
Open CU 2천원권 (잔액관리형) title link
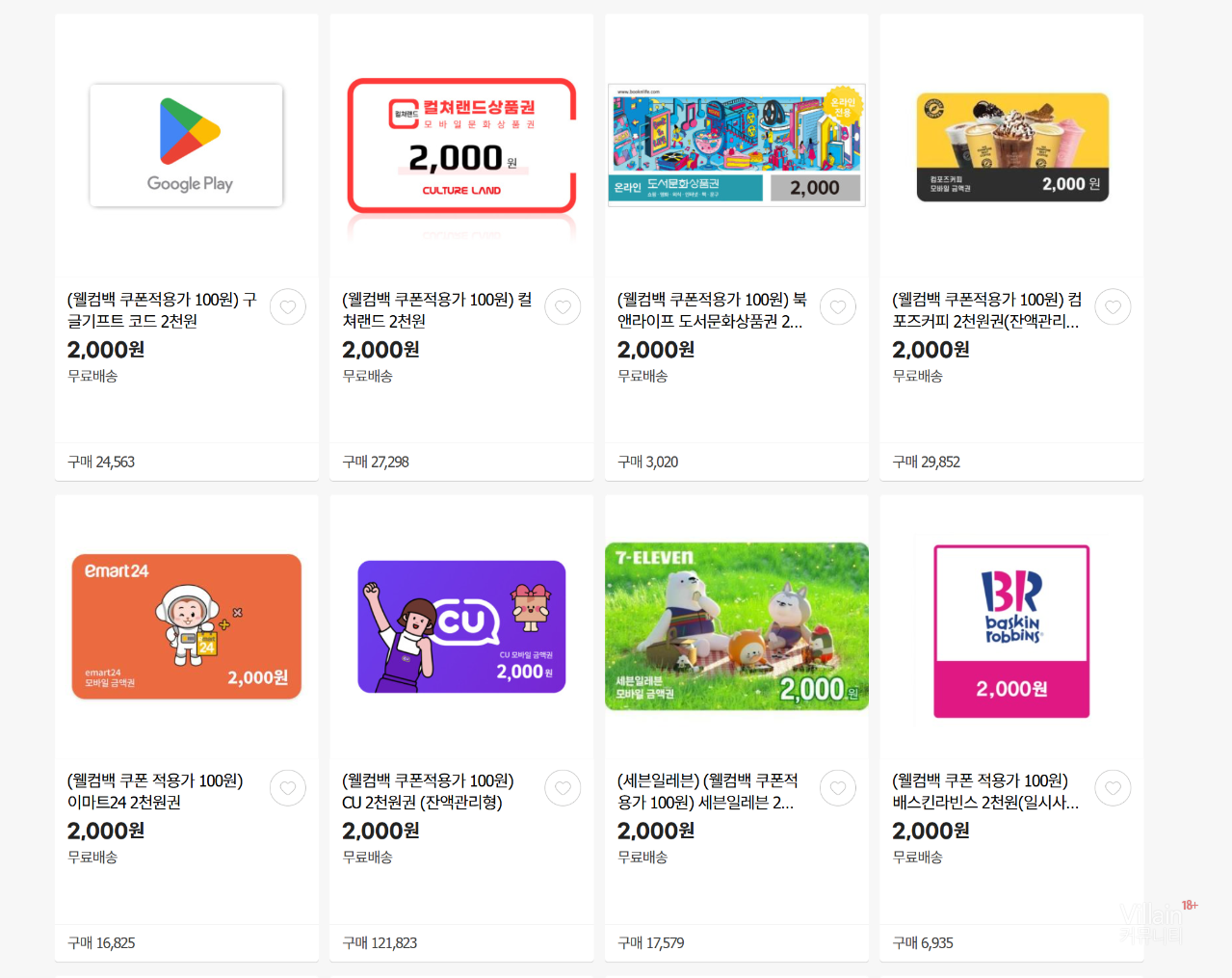click(428, 791)
